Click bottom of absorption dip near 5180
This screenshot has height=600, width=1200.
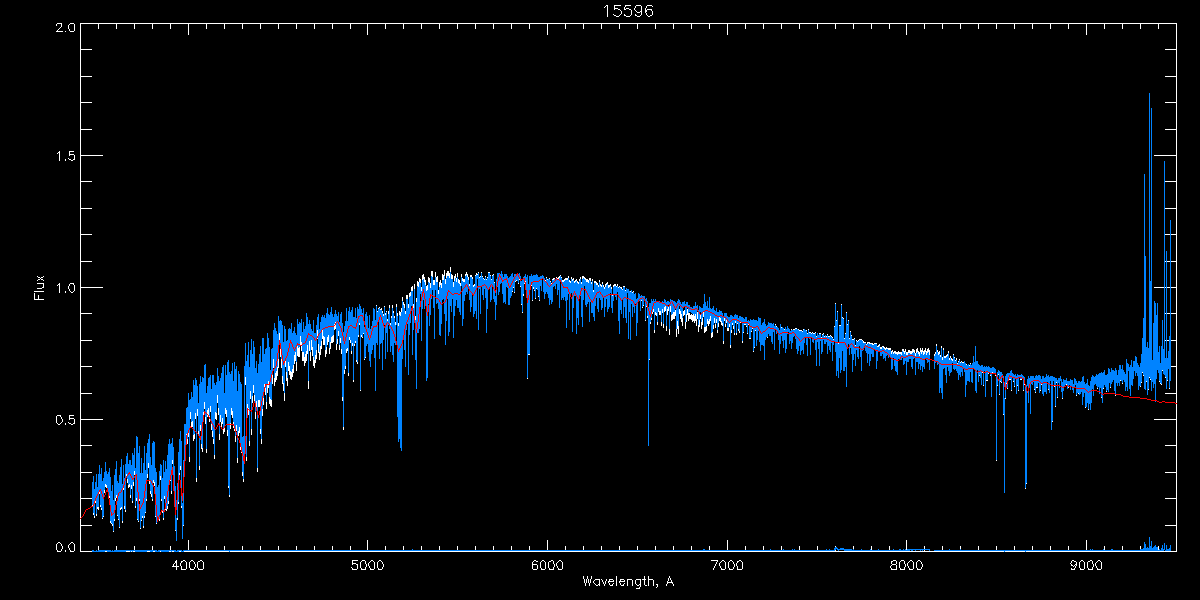[x=400, y=447]
